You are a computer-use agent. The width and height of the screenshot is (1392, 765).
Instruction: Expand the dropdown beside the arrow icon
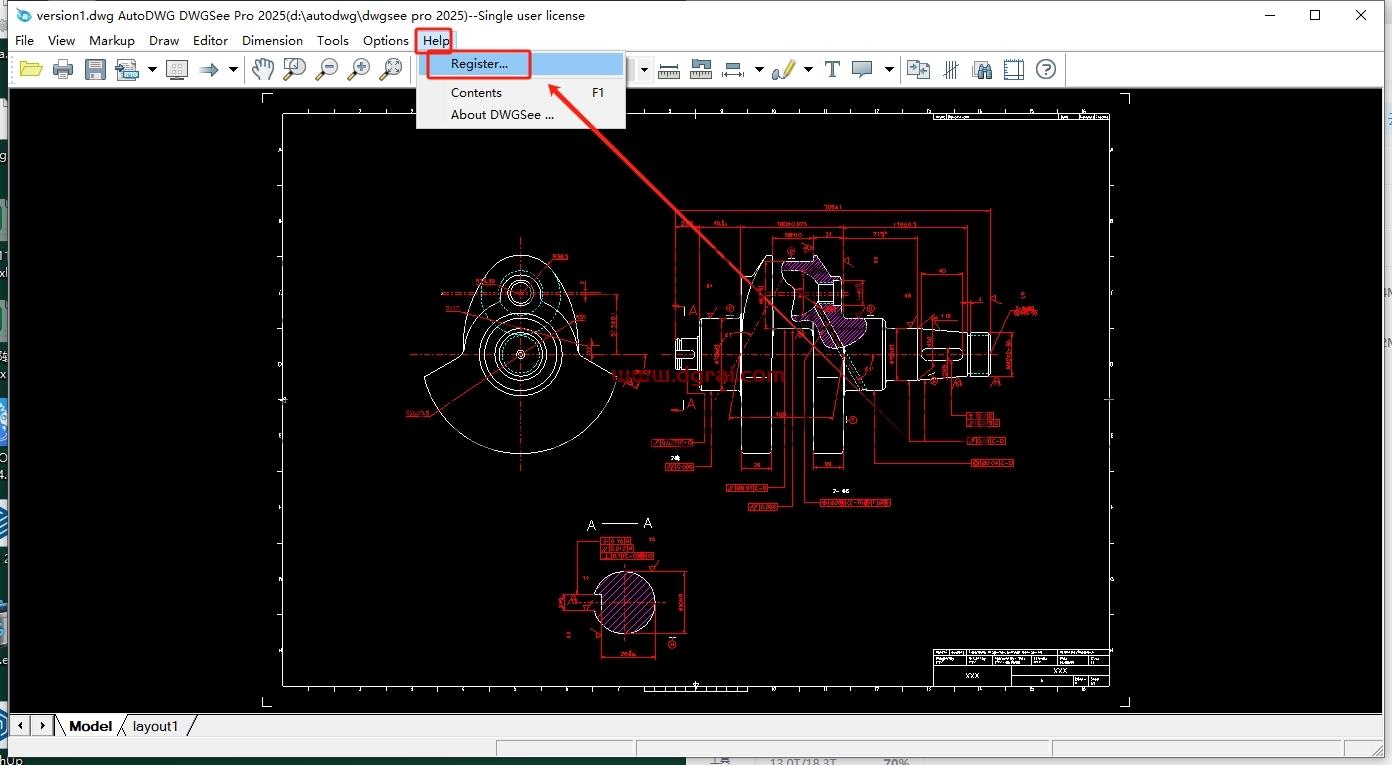(x=233, y=69)
